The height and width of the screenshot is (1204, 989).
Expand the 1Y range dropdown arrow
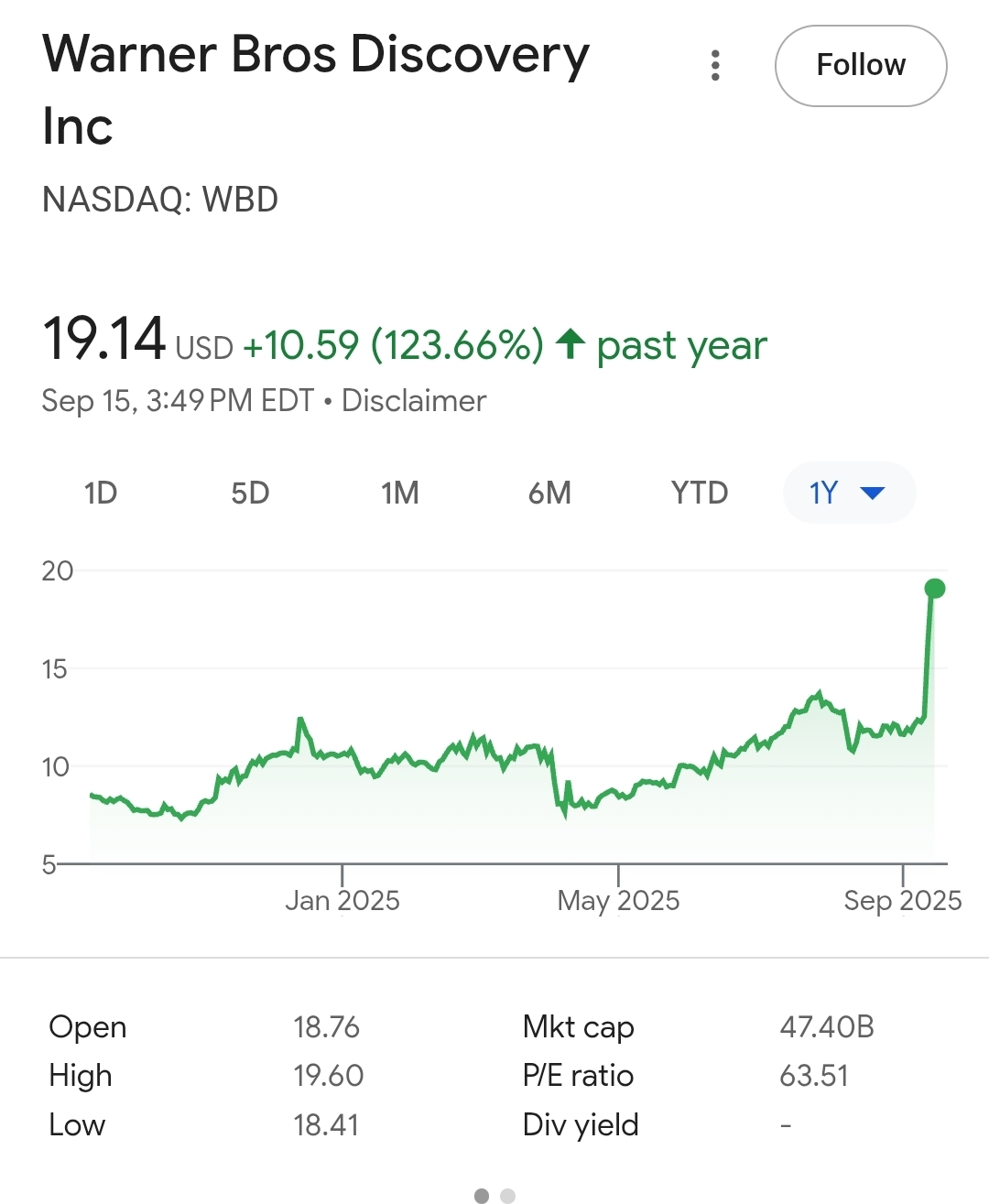pyautogui.click(x=873, y=494)
